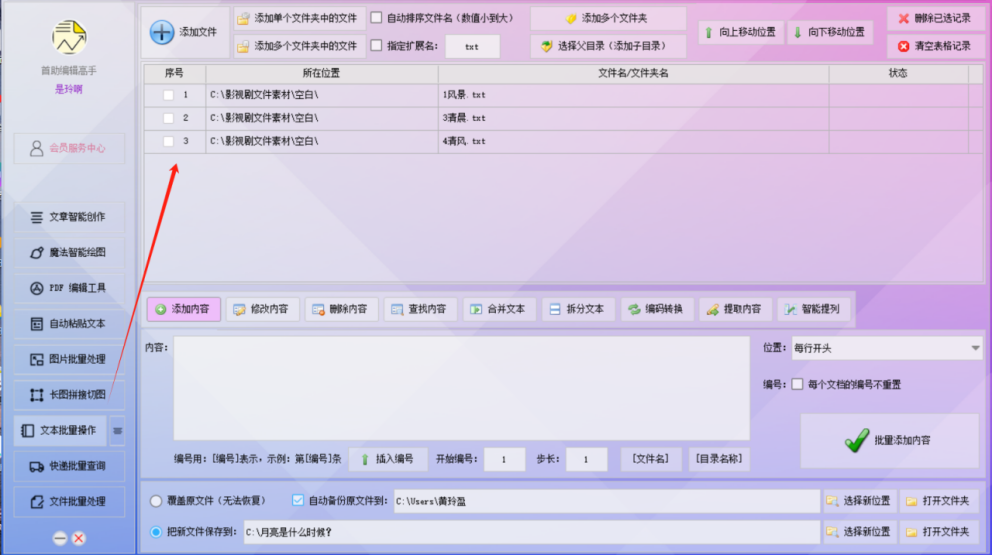Open 长图拼接切图 in sidebar
The width and height of the screenshot is (992, 556).
tap(69, 395)
